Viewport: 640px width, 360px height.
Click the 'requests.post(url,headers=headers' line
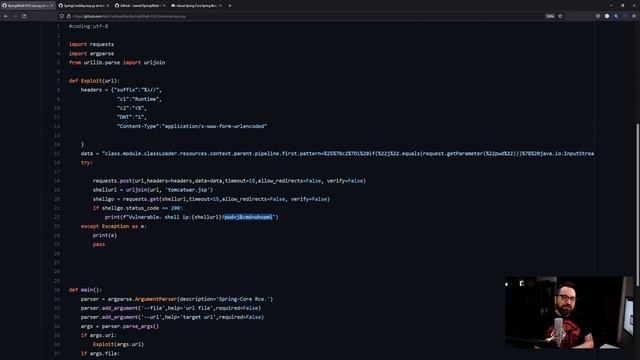(229, 181)
